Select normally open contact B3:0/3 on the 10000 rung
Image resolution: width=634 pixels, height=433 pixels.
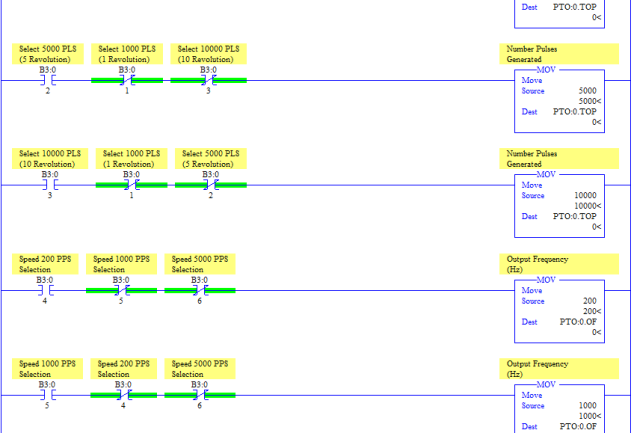tap(50, 185)
